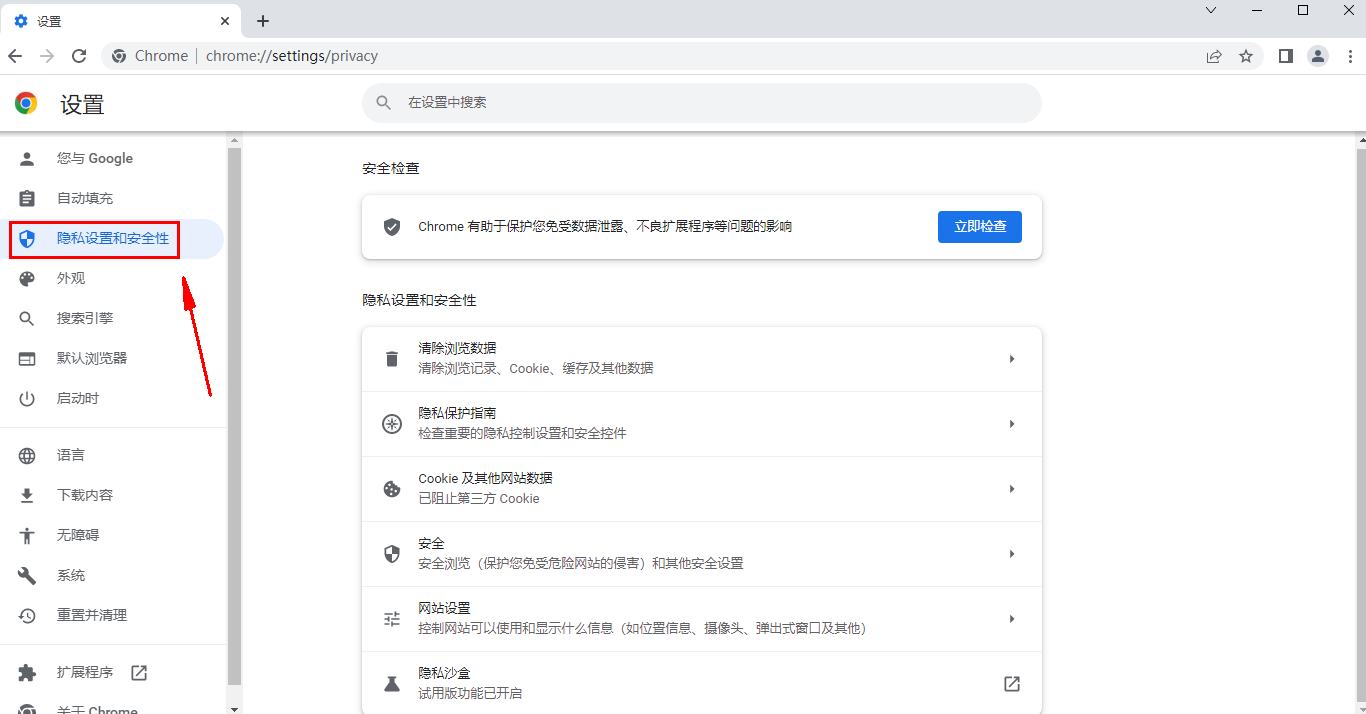1366x714 pixels.
Task: Expand 网站设置 row arrow
Action: coord(1011,619)
